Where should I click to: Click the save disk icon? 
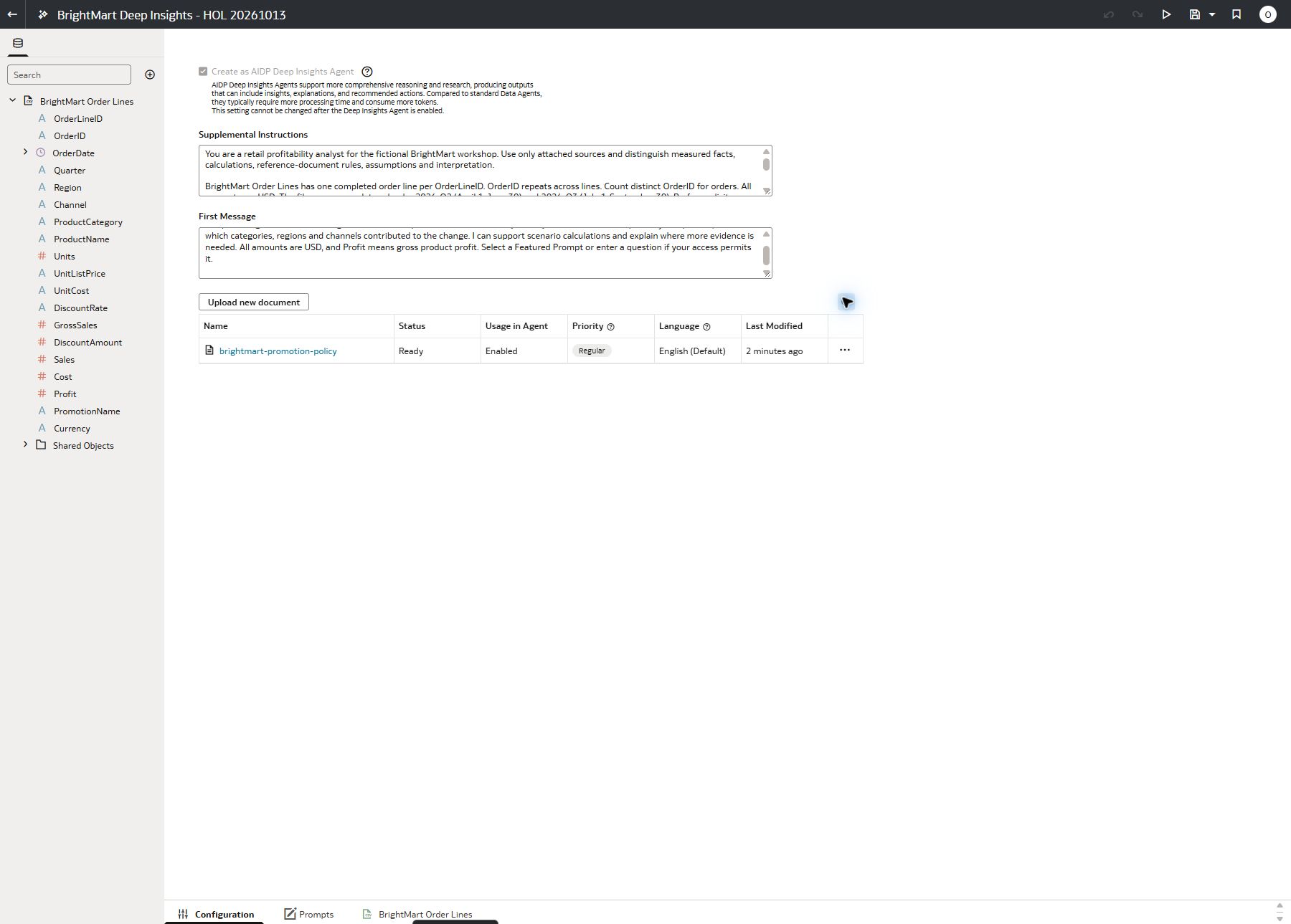click(x=1195, y=14)
